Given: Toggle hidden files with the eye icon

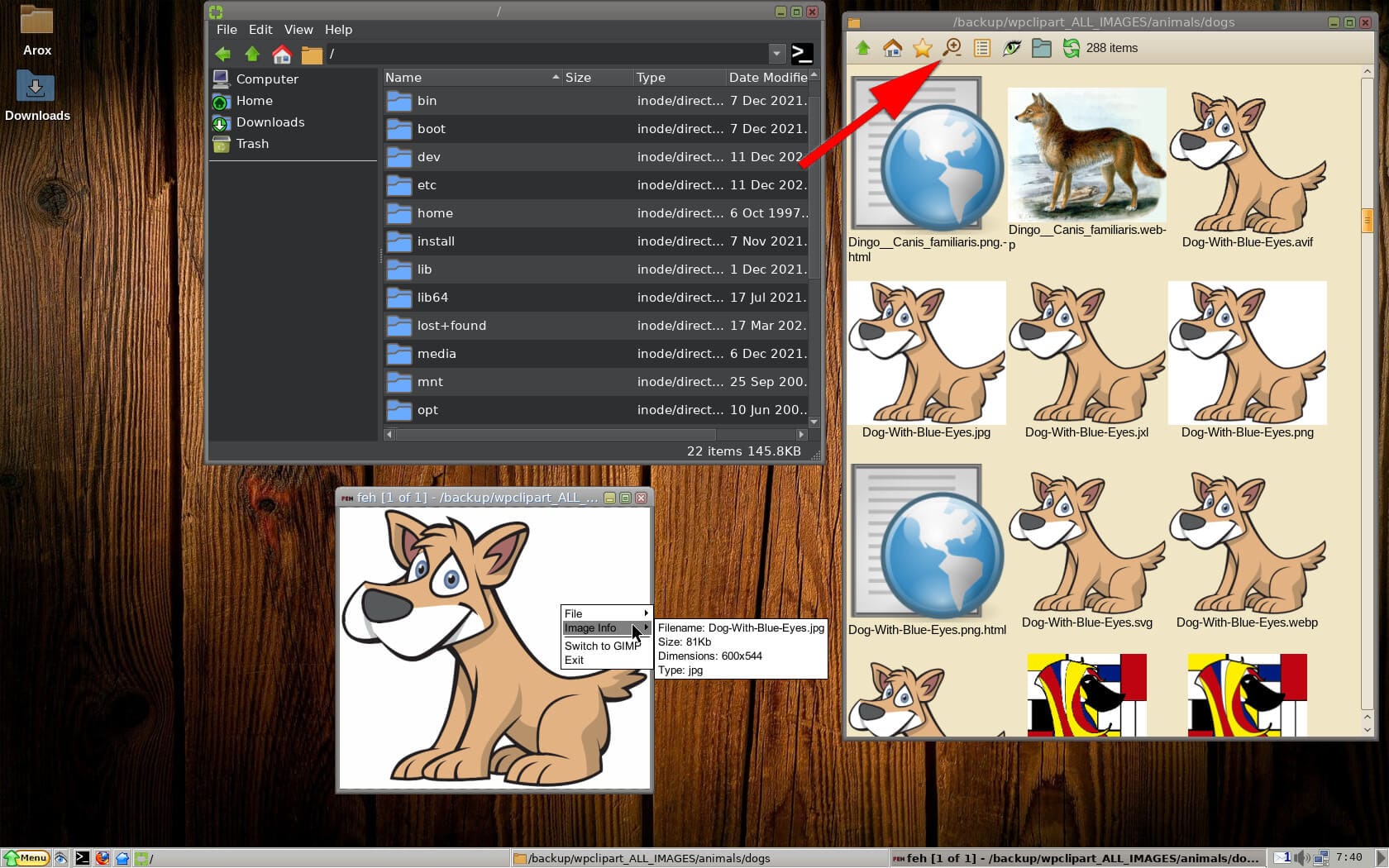Looking at the screenshot, I should (1011, 48).
